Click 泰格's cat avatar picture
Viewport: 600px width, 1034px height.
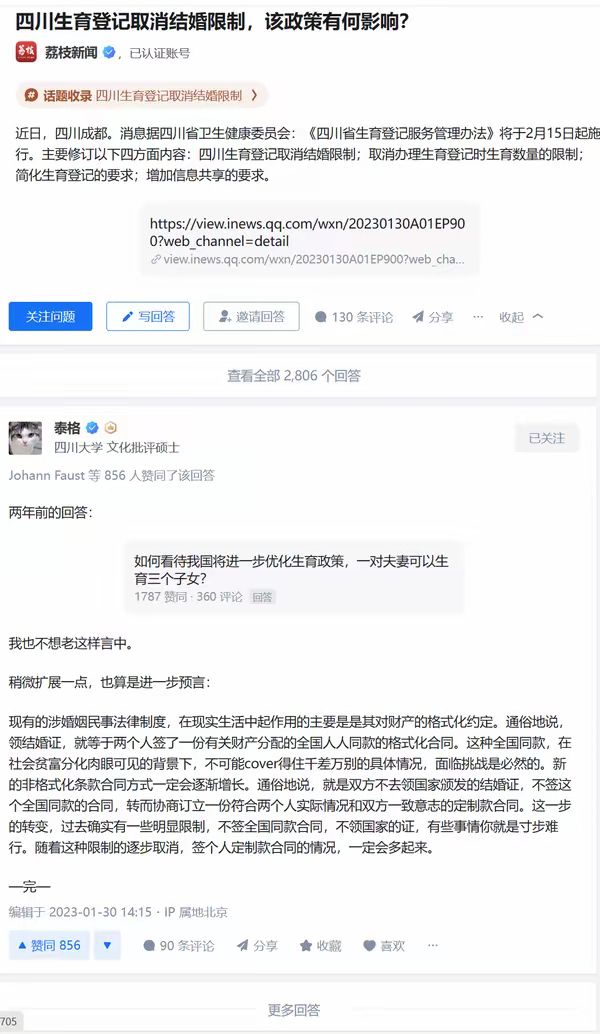point(25,438)
